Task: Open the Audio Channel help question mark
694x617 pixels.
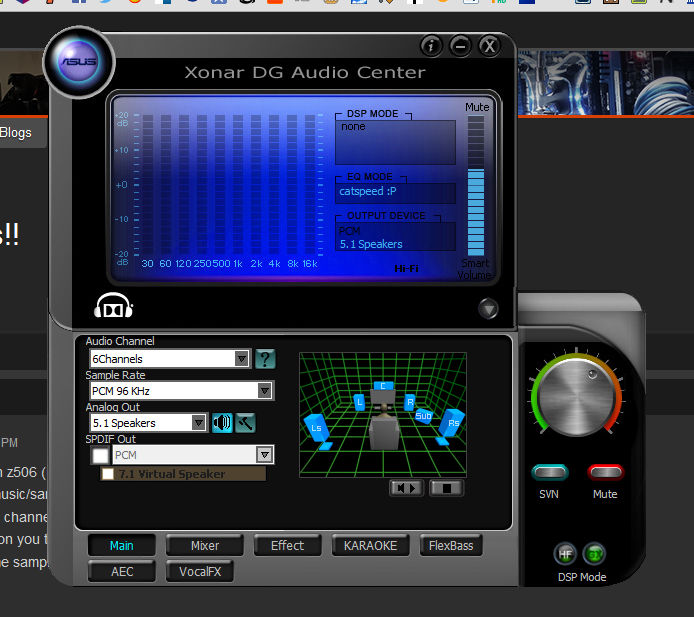Action: click(265, 359)
